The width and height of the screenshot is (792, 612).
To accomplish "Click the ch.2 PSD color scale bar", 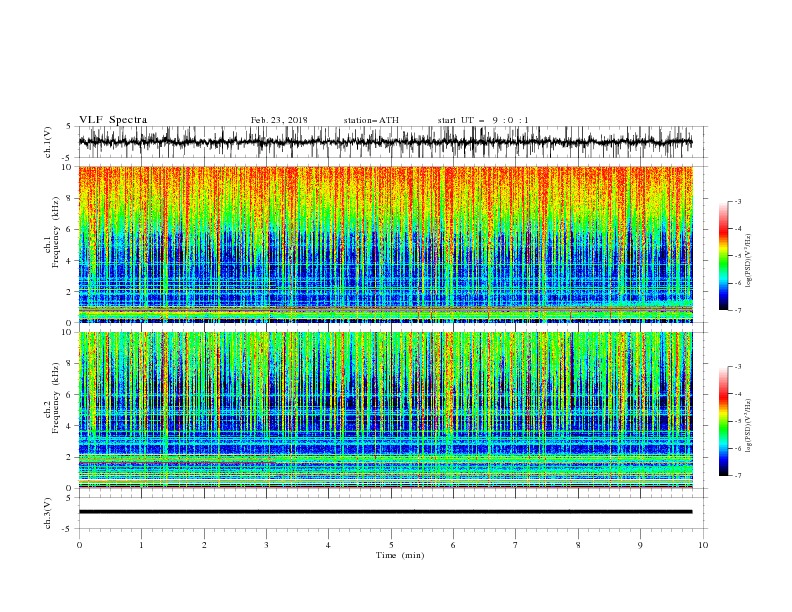I will point(723,421).
